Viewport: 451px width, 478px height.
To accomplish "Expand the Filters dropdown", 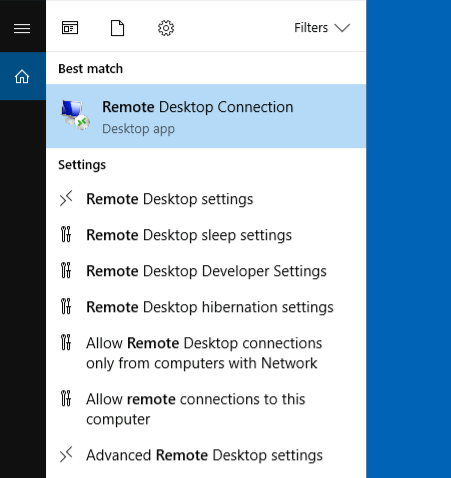I will pyautogui.click(x=322, y=28).
